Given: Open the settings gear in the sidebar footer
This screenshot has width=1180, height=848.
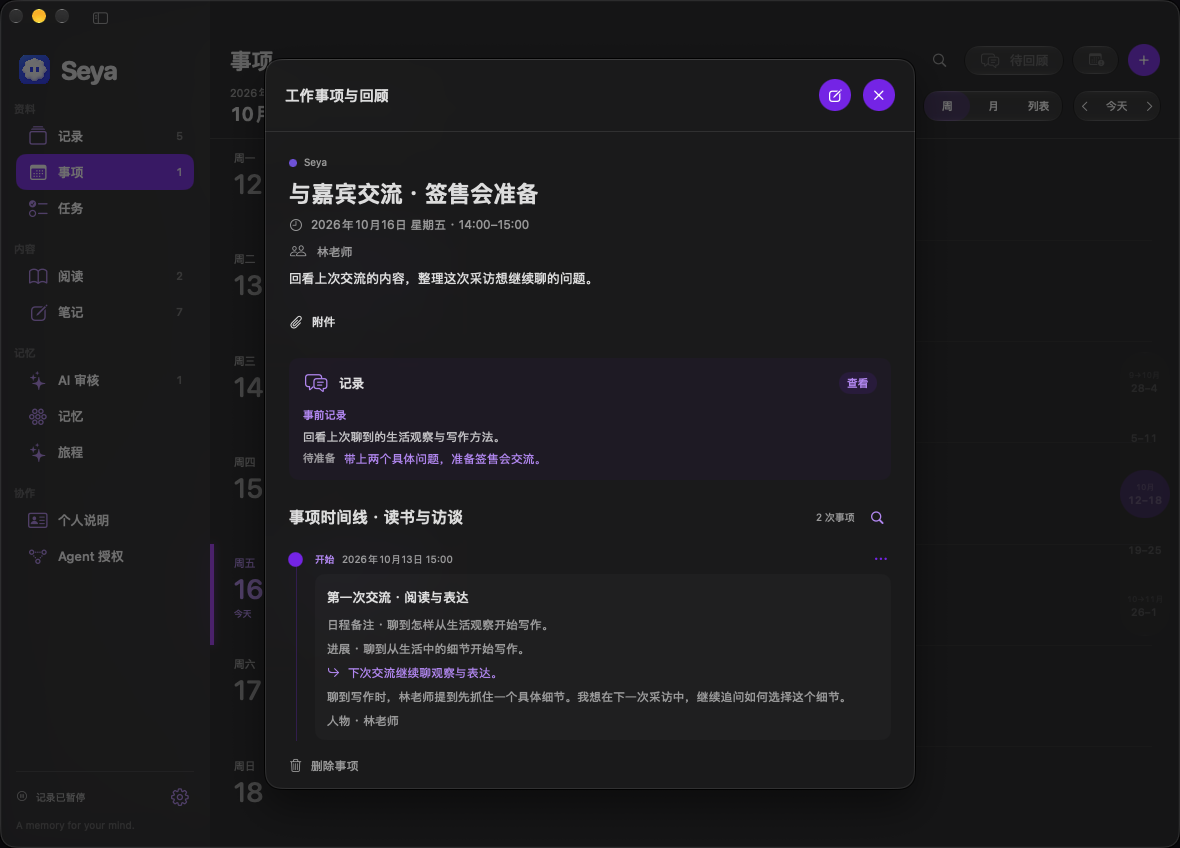Looking at the screenshot, I should coord(179,797).
